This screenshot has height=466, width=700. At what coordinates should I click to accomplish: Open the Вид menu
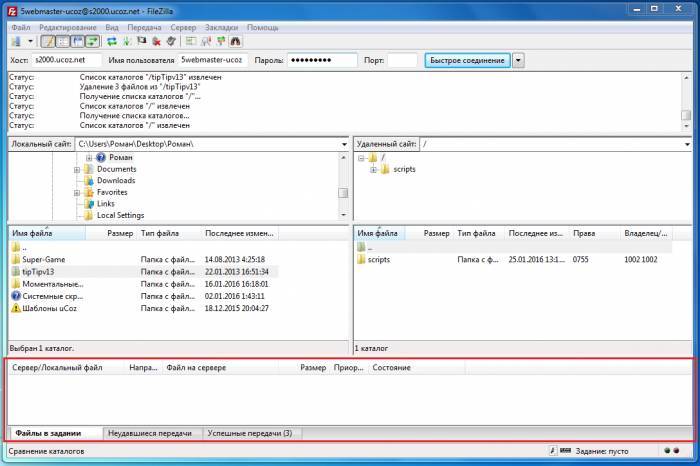(112, 28)
